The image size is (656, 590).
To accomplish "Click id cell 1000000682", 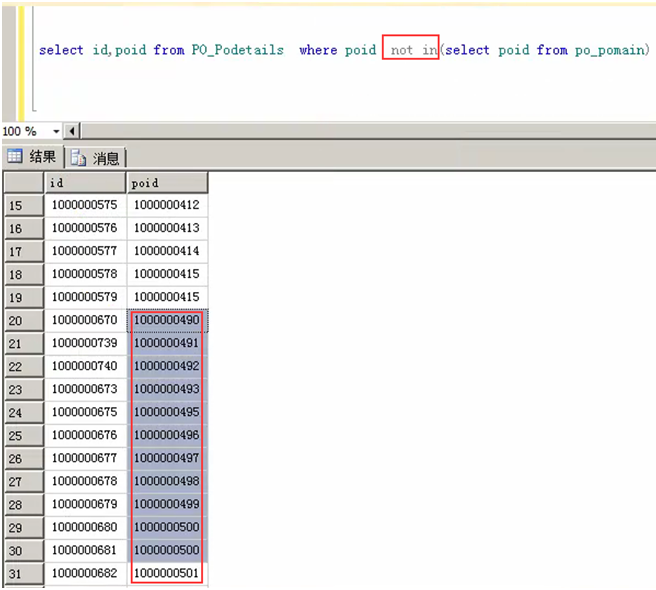I will (85, 573).
